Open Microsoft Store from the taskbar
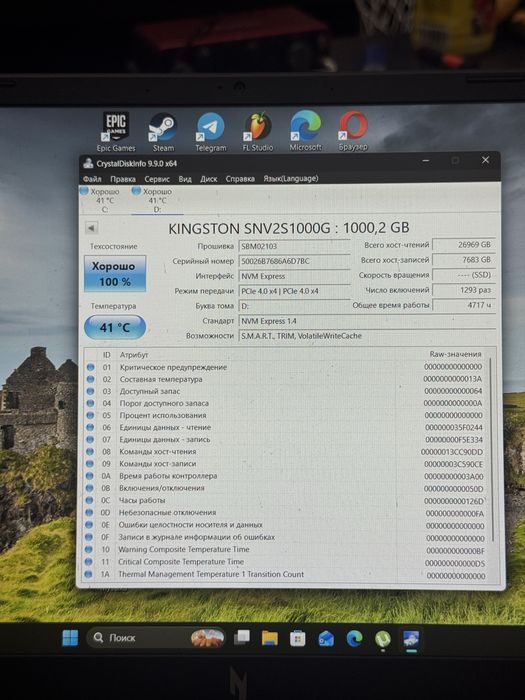 298,639
